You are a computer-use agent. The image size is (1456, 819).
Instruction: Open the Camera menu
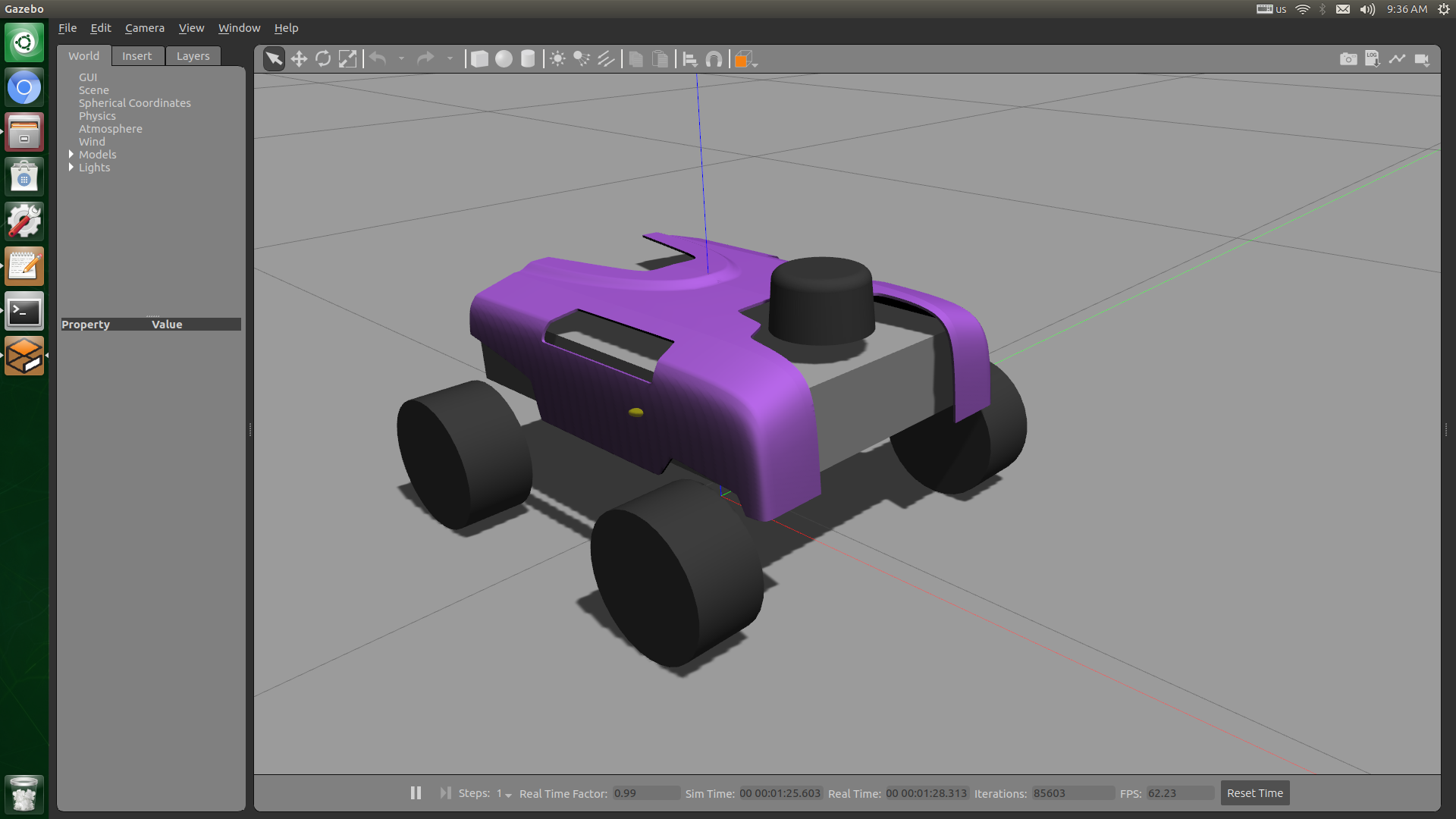pyautogui.click(x=144, y=28)
